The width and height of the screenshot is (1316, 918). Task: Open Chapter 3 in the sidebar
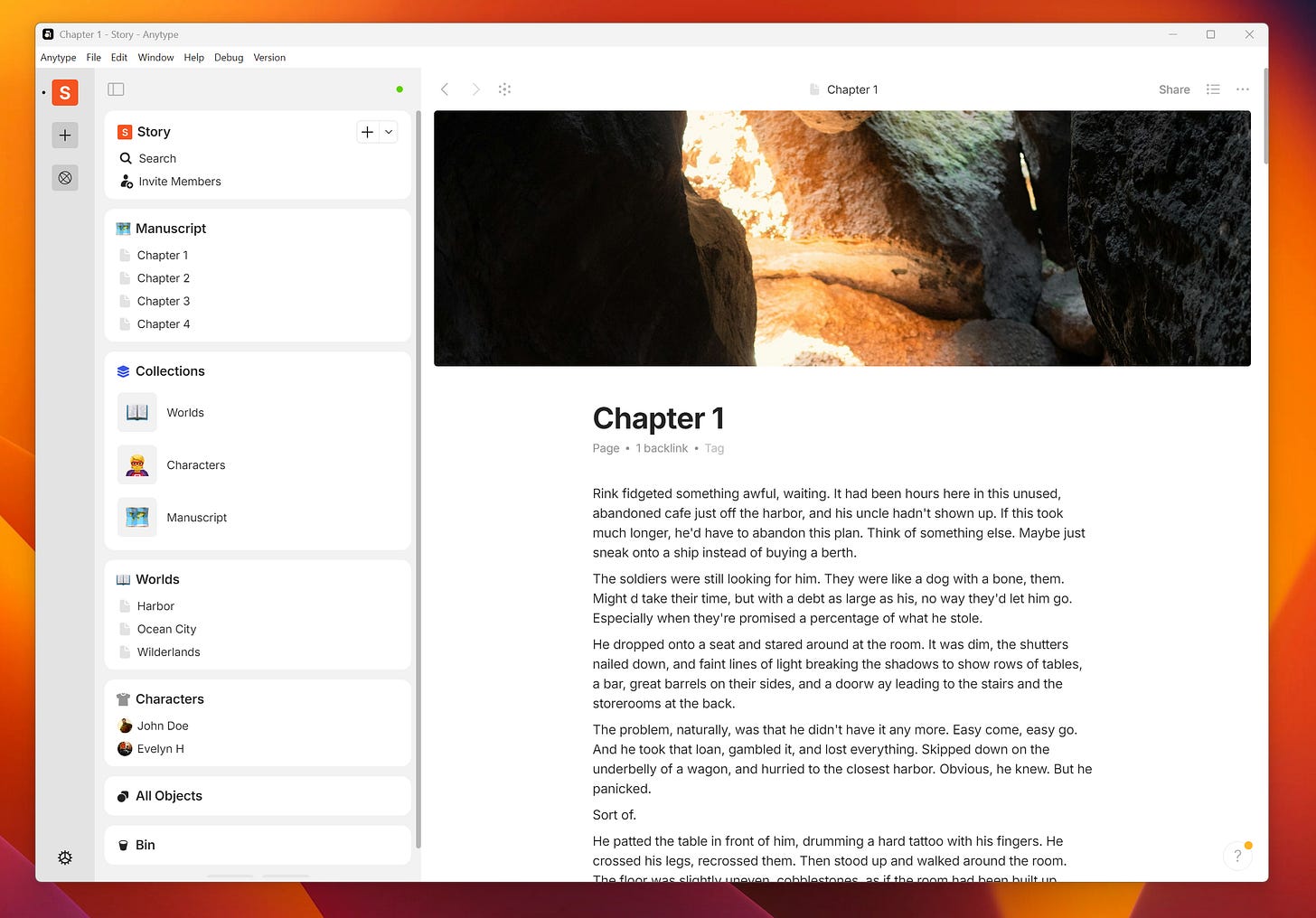tap(164, 302)
